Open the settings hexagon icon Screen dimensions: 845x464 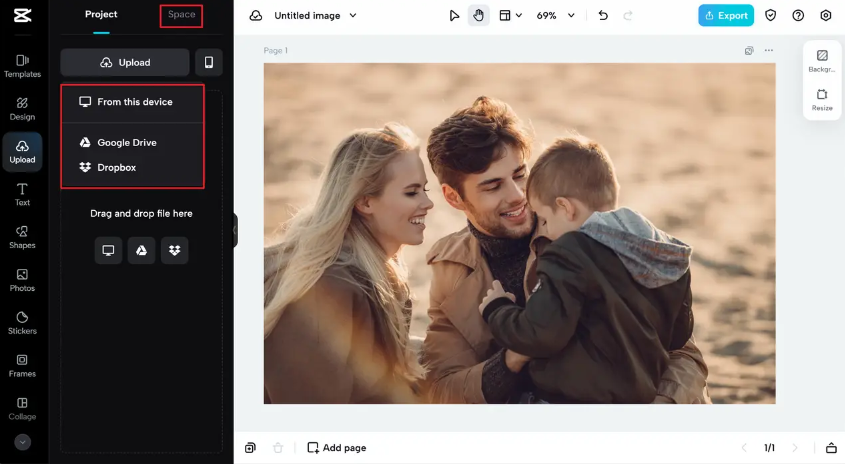(826, 16)
